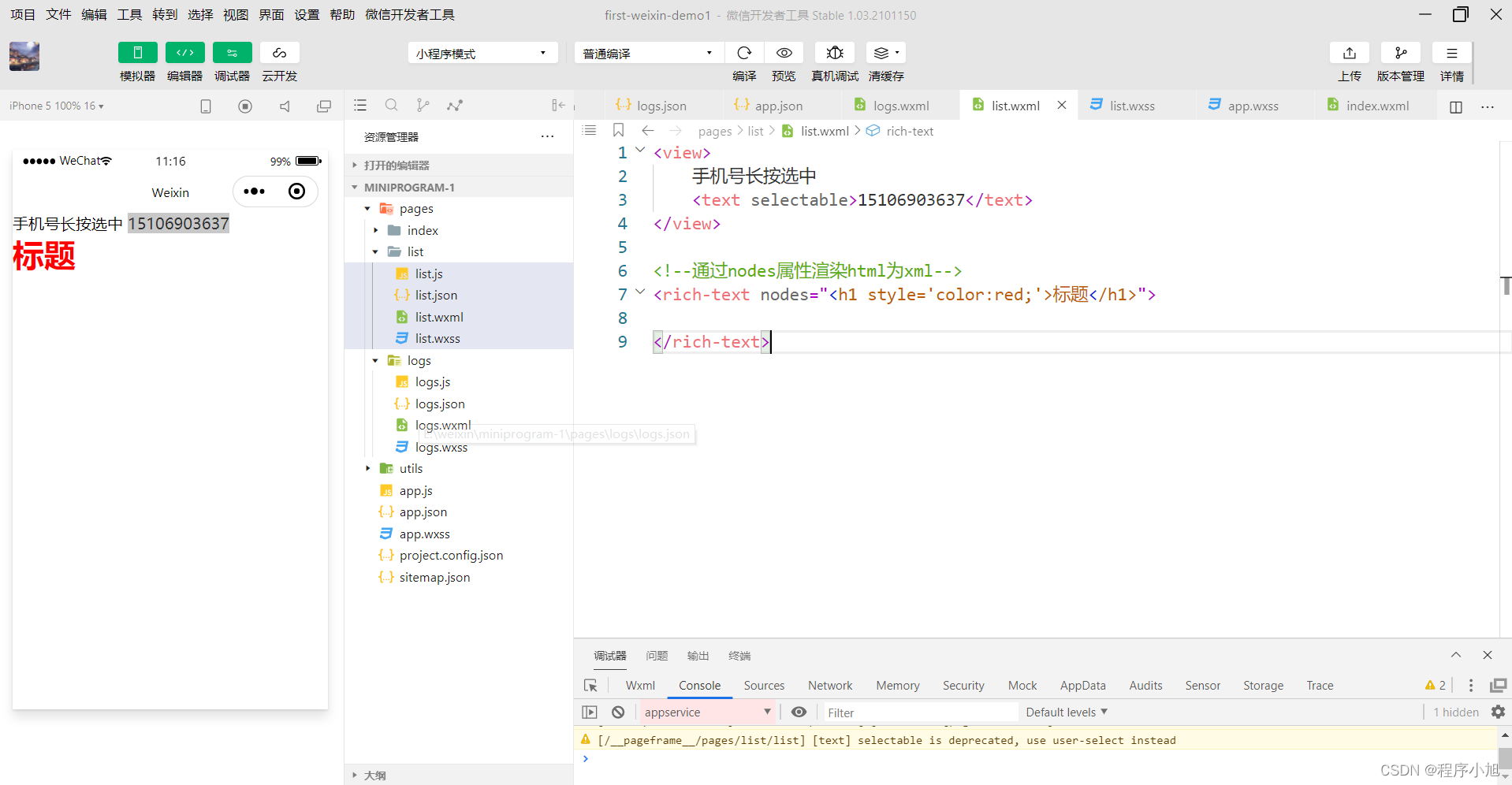The width and height of the screenshot is (1512, 785).
Task: Fold the rich-text tag at line 7
Action: [641, 292]
